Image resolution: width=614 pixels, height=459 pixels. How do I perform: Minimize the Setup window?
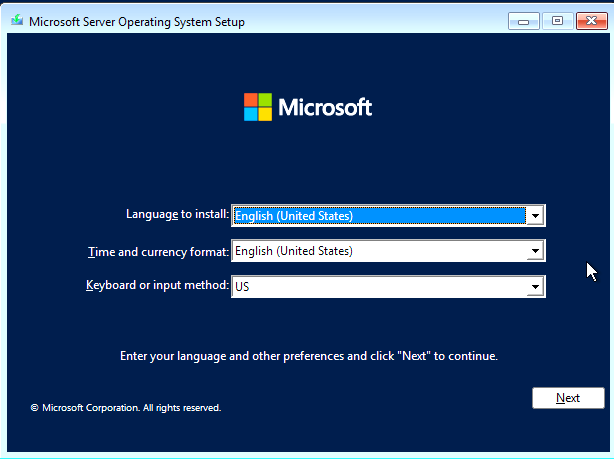click(524, 21)
